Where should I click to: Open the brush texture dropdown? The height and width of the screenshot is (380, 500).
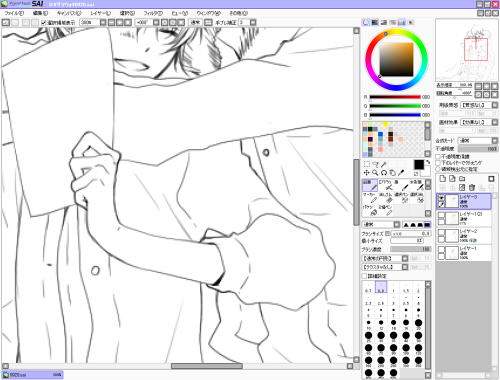click(x=385, y=267)
